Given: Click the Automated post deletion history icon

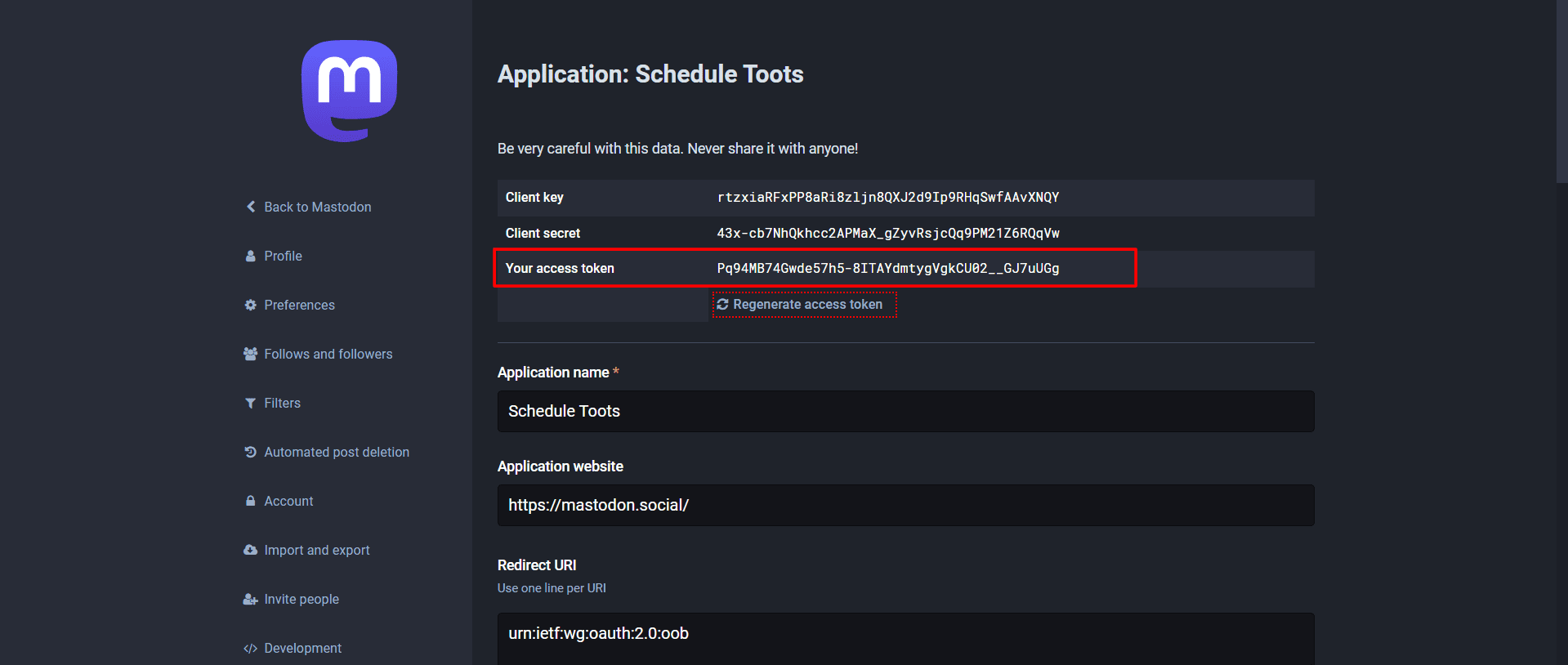Looking at the screenshot, I should point(251,452).
